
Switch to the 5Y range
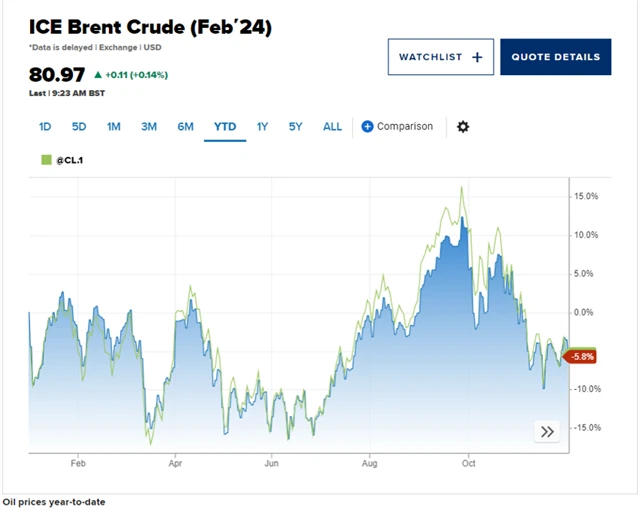click(x=295, y=127)
